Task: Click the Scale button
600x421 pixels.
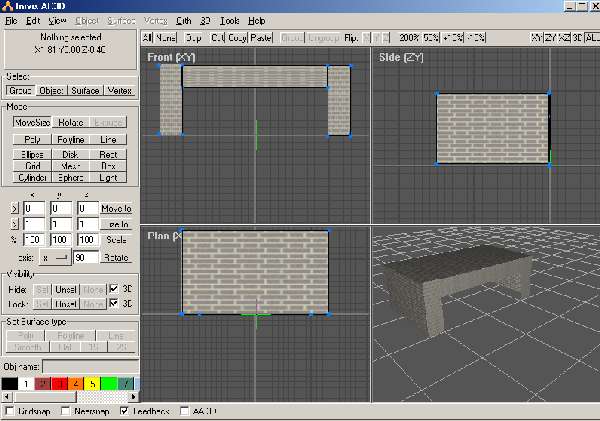Action: pyautogui.click(x=116, y=241)
